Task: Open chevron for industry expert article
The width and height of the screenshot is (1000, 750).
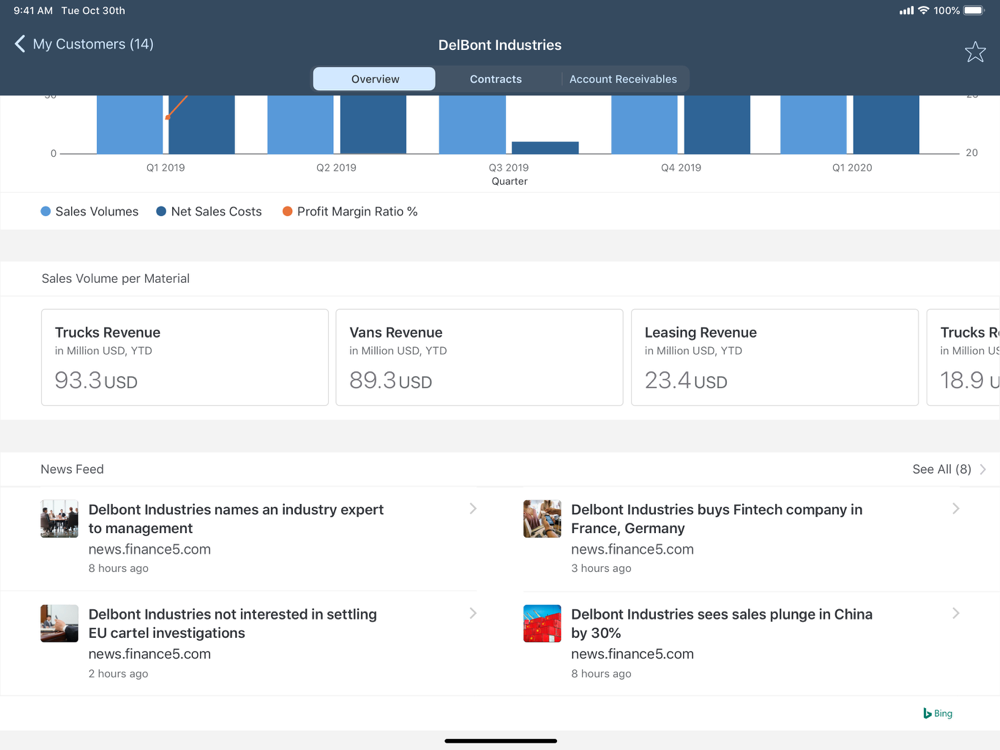Action: point(473,508)
